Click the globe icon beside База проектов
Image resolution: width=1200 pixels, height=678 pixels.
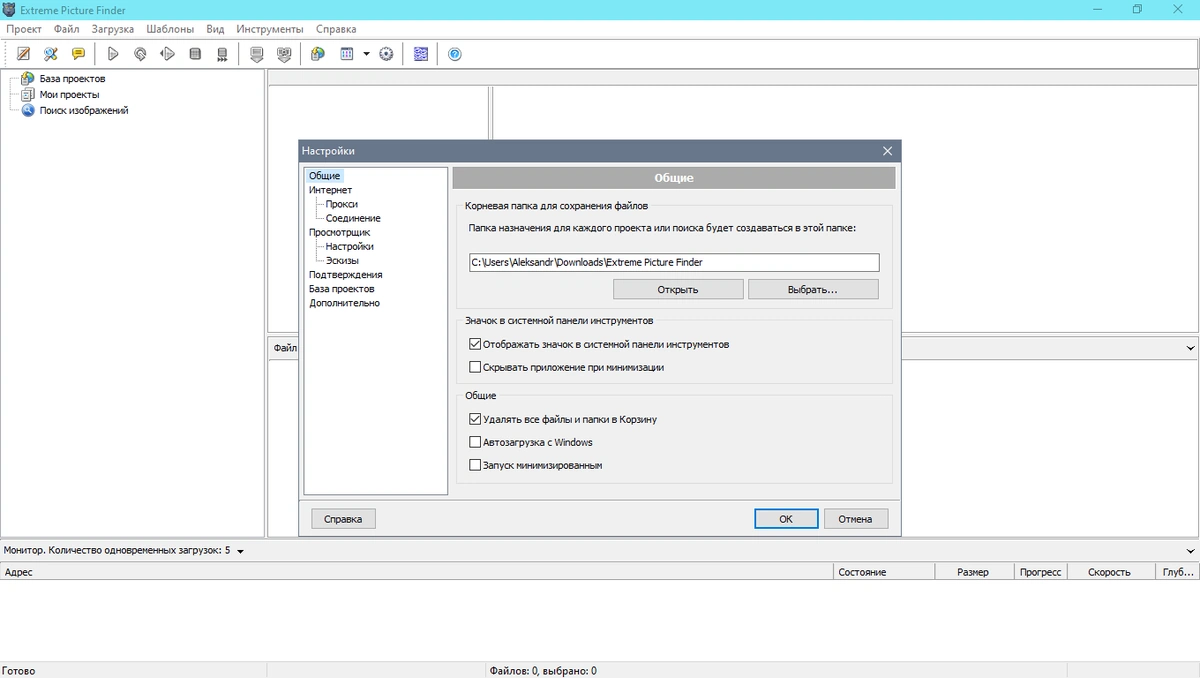pyautogui.click(x=28, y=78)
